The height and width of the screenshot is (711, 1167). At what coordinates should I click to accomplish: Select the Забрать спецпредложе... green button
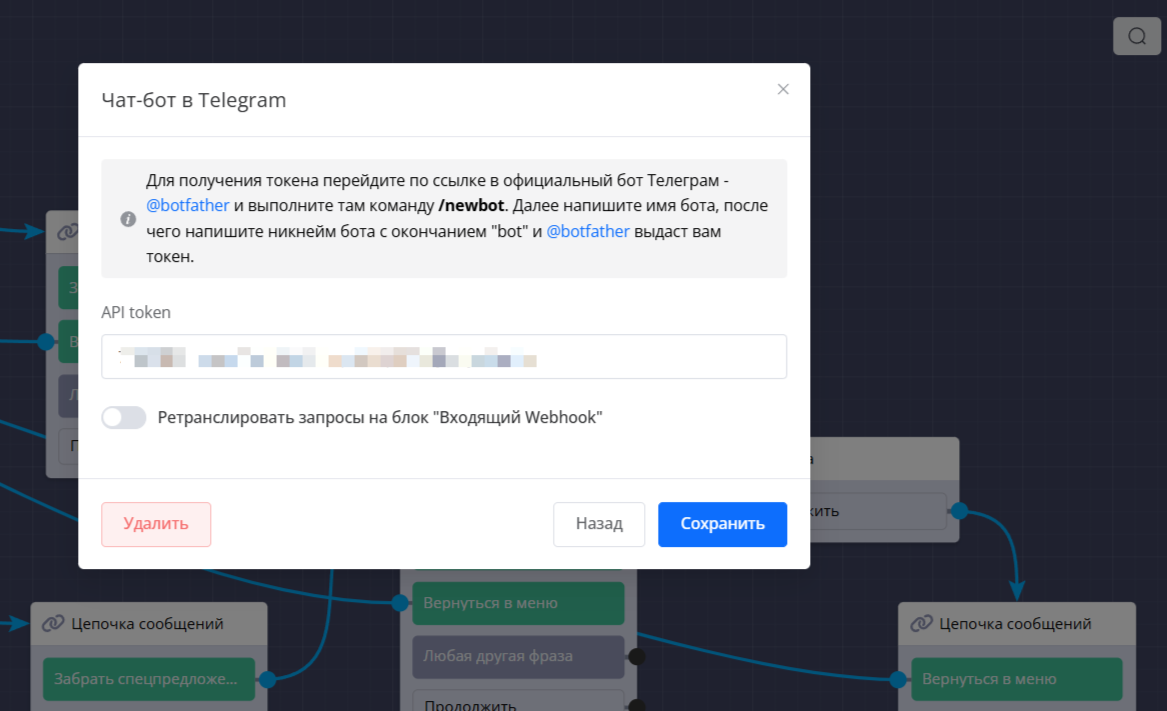point(149,679)
